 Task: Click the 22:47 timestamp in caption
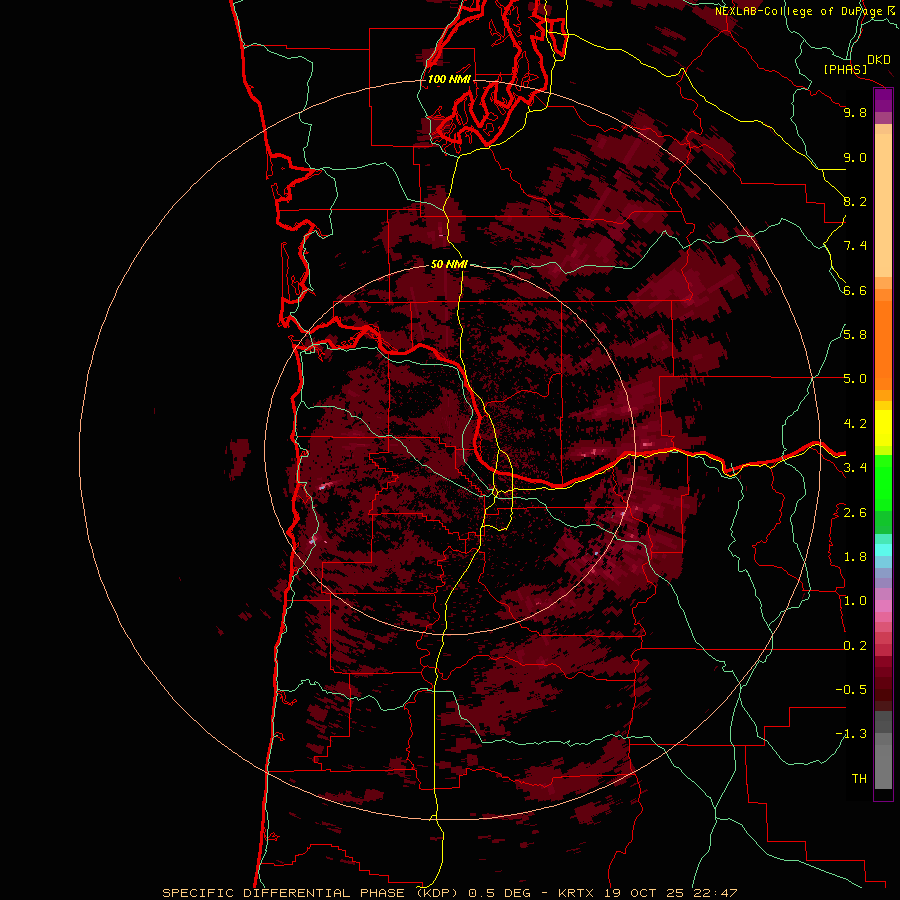click(x=713, y=893)
